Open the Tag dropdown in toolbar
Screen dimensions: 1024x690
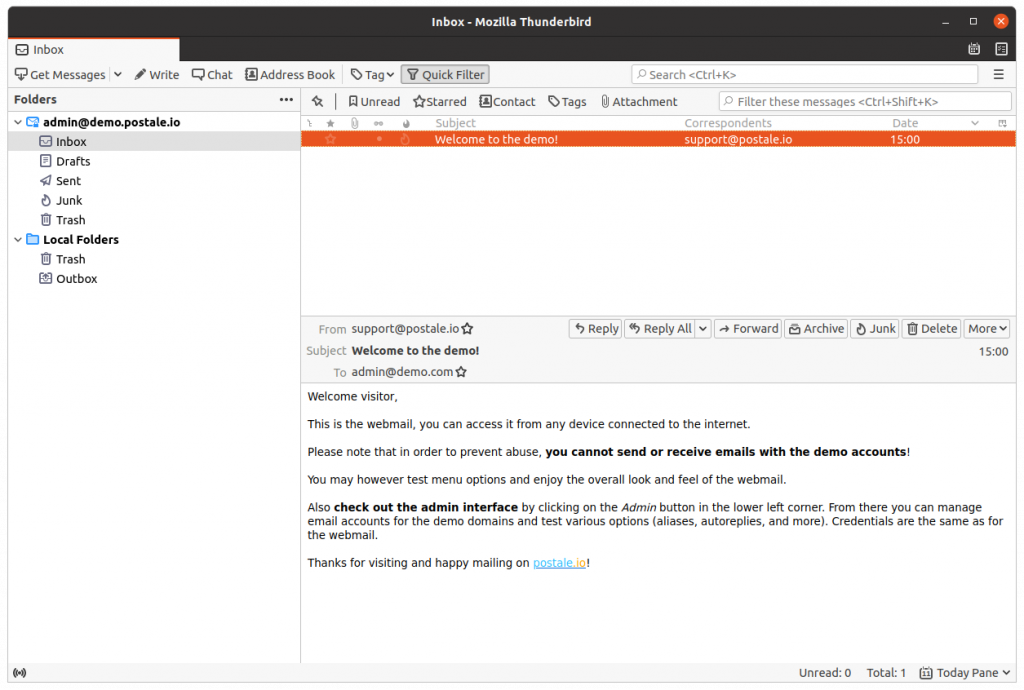372,74
